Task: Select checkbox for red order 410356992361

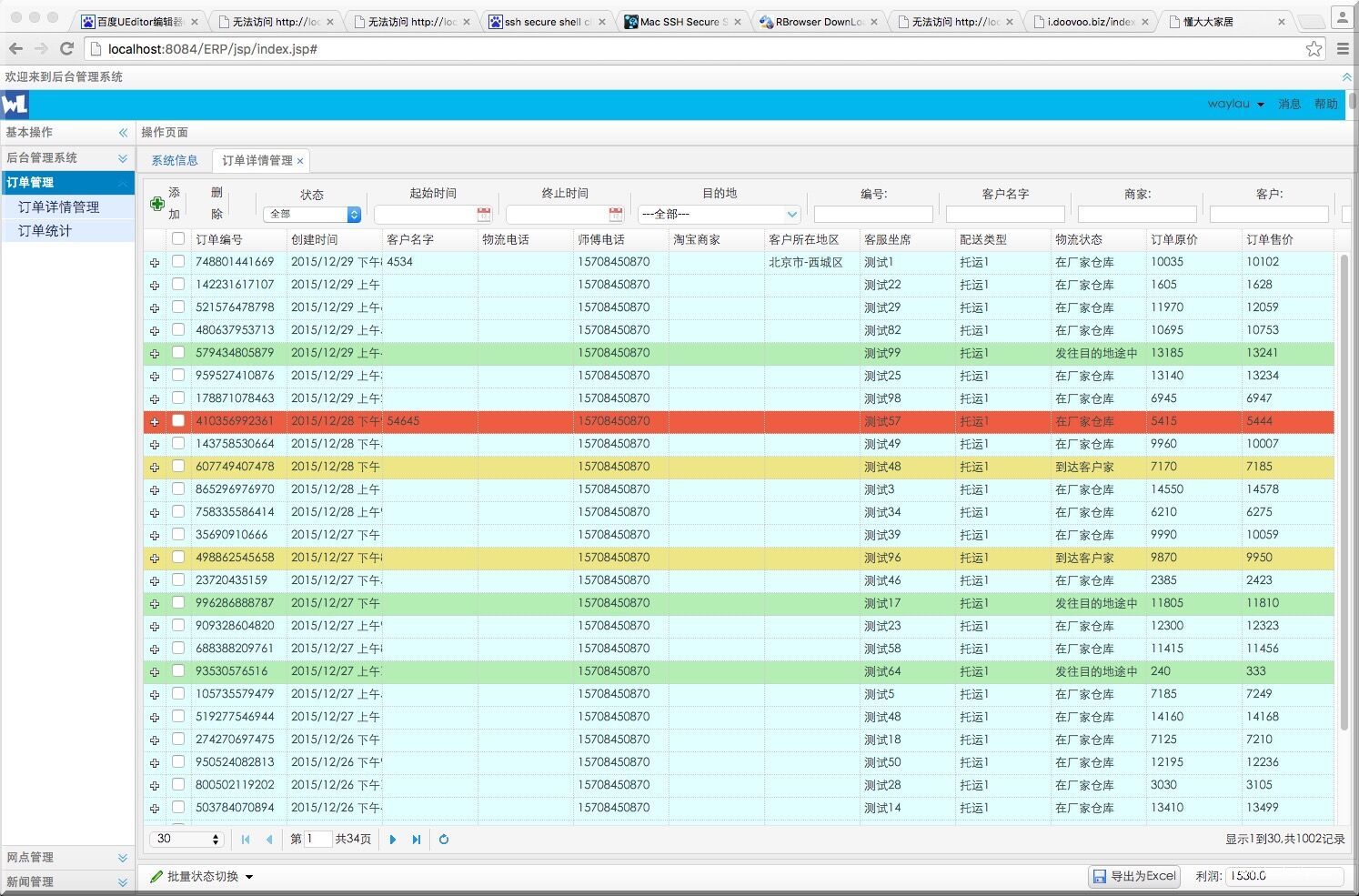Action: (178, 421)
